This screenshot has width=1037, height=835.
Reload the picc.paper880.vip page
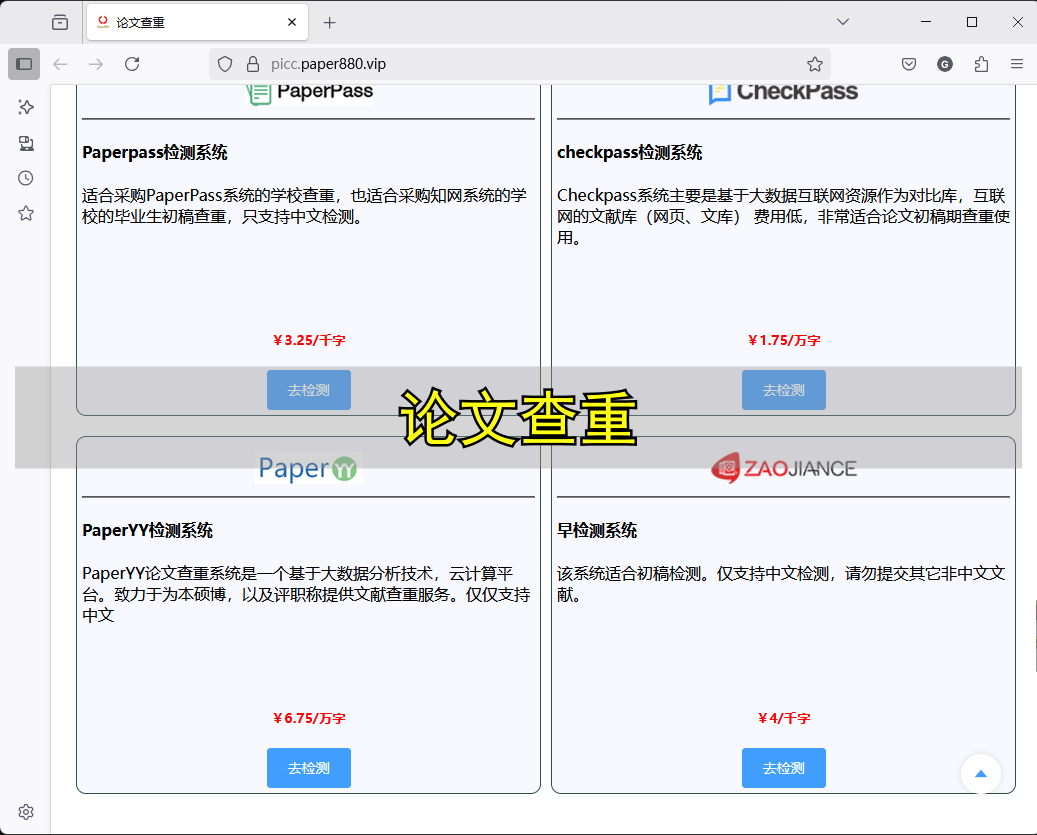point(132,63)
